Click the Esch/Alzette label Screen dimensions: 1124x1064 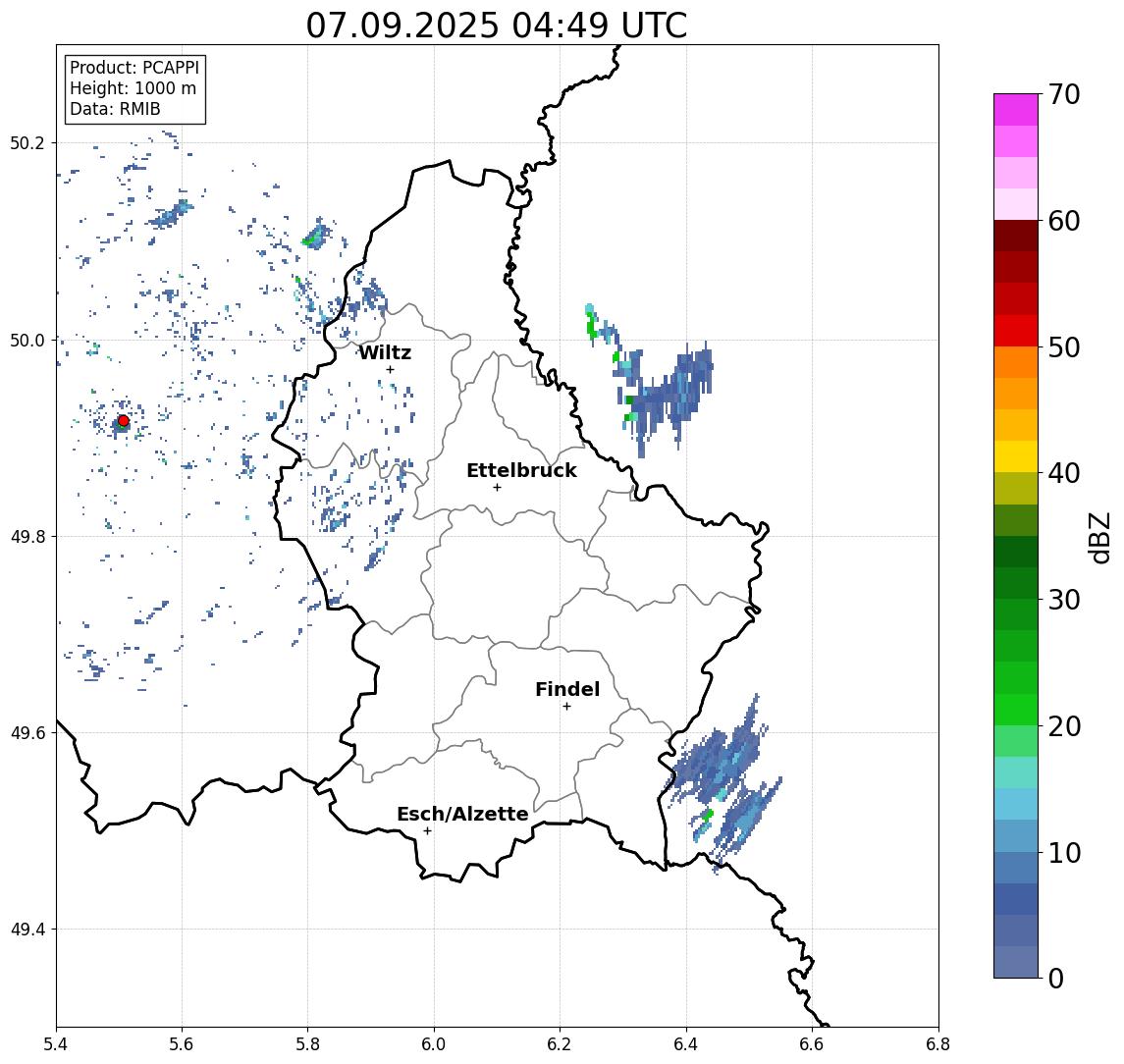pyautogui.click(x=462, y=814)
